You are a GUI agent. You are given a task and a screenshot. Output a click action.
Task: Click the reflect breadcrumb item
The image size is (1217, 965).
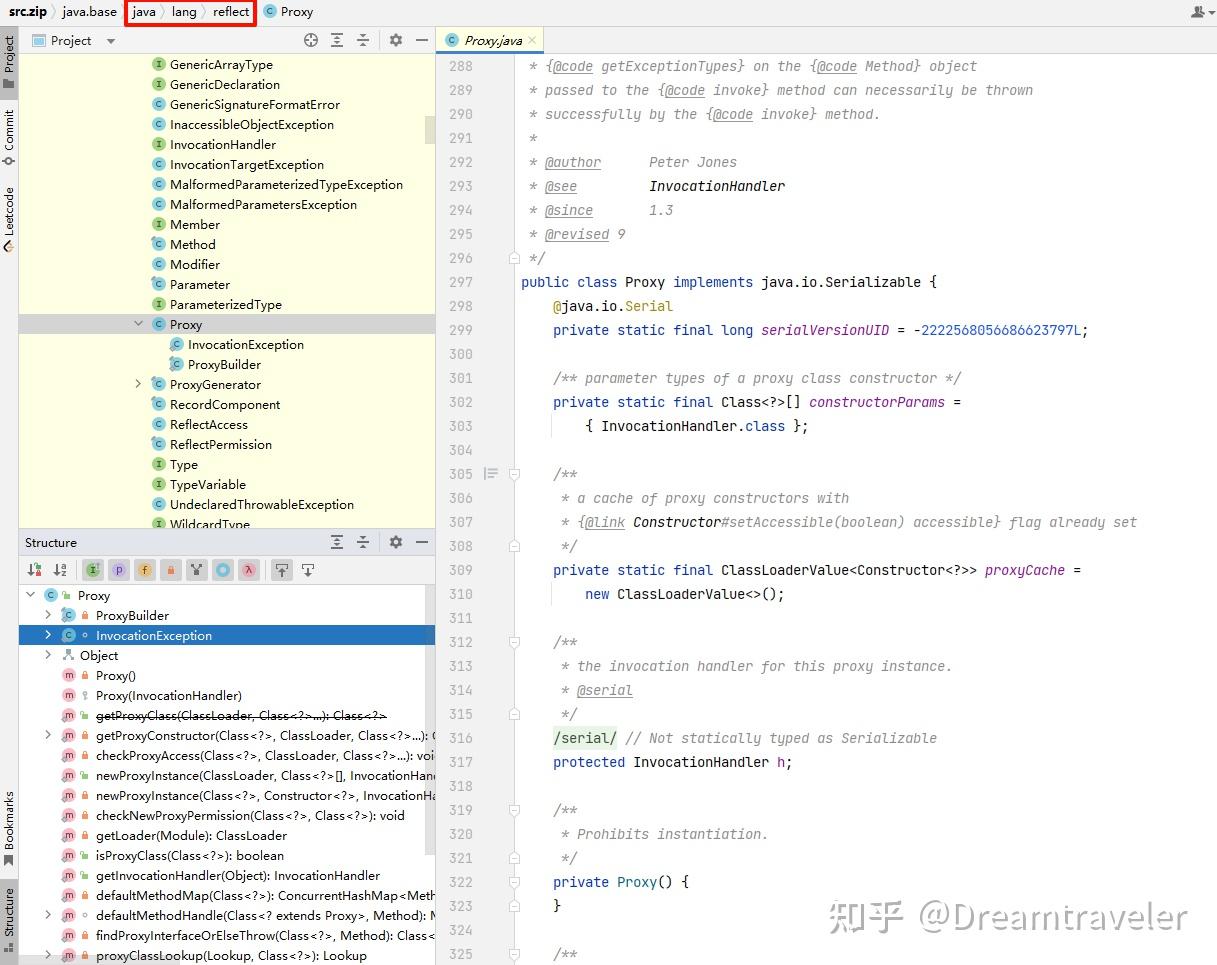pyautogui.click(x=231, y=12)
